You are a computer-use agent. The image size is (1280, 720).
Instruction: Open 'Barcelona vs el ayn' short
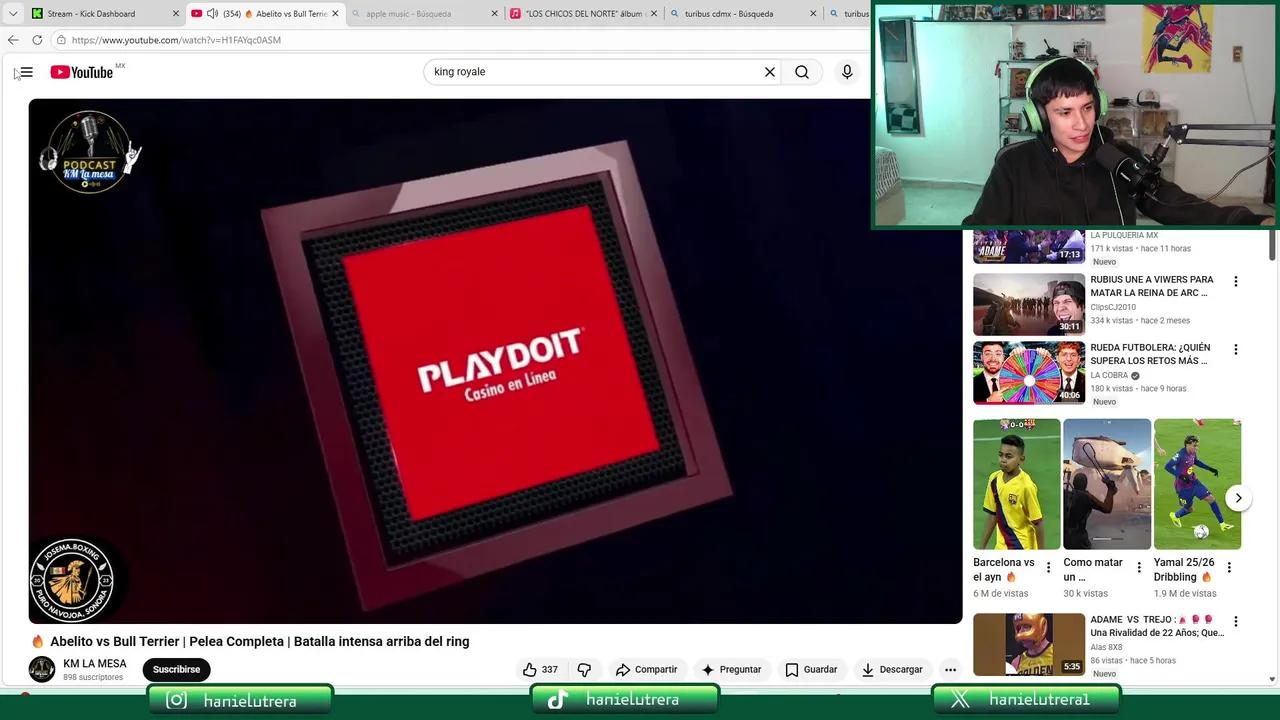click(x=1017, y=484)
